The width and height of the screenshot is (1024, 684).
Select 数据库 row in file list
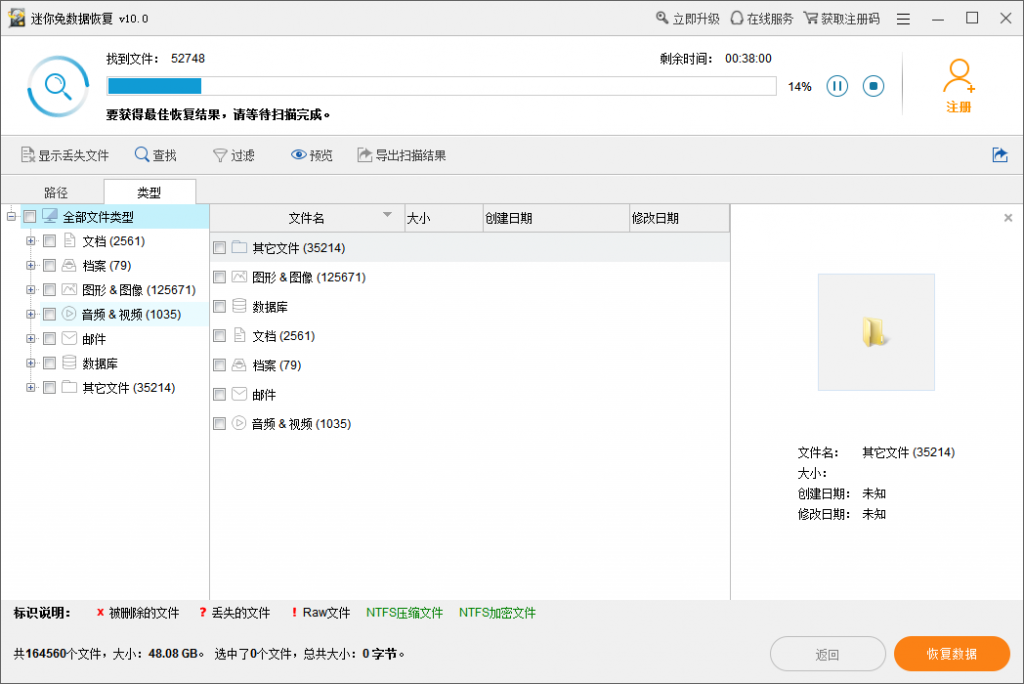tap(470, 306)
